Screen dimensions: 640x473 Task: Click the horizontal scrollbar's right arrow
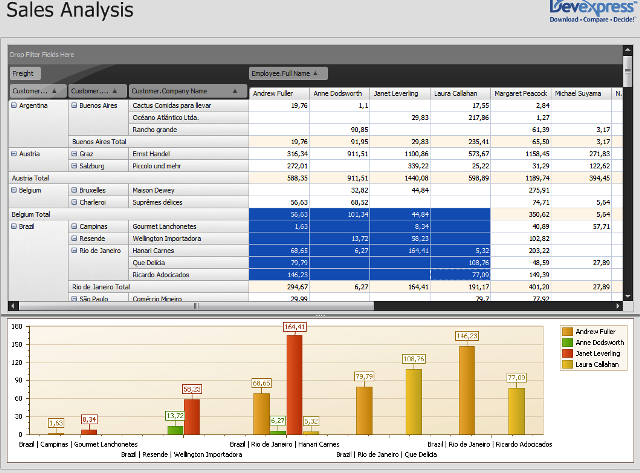point(618,306)
